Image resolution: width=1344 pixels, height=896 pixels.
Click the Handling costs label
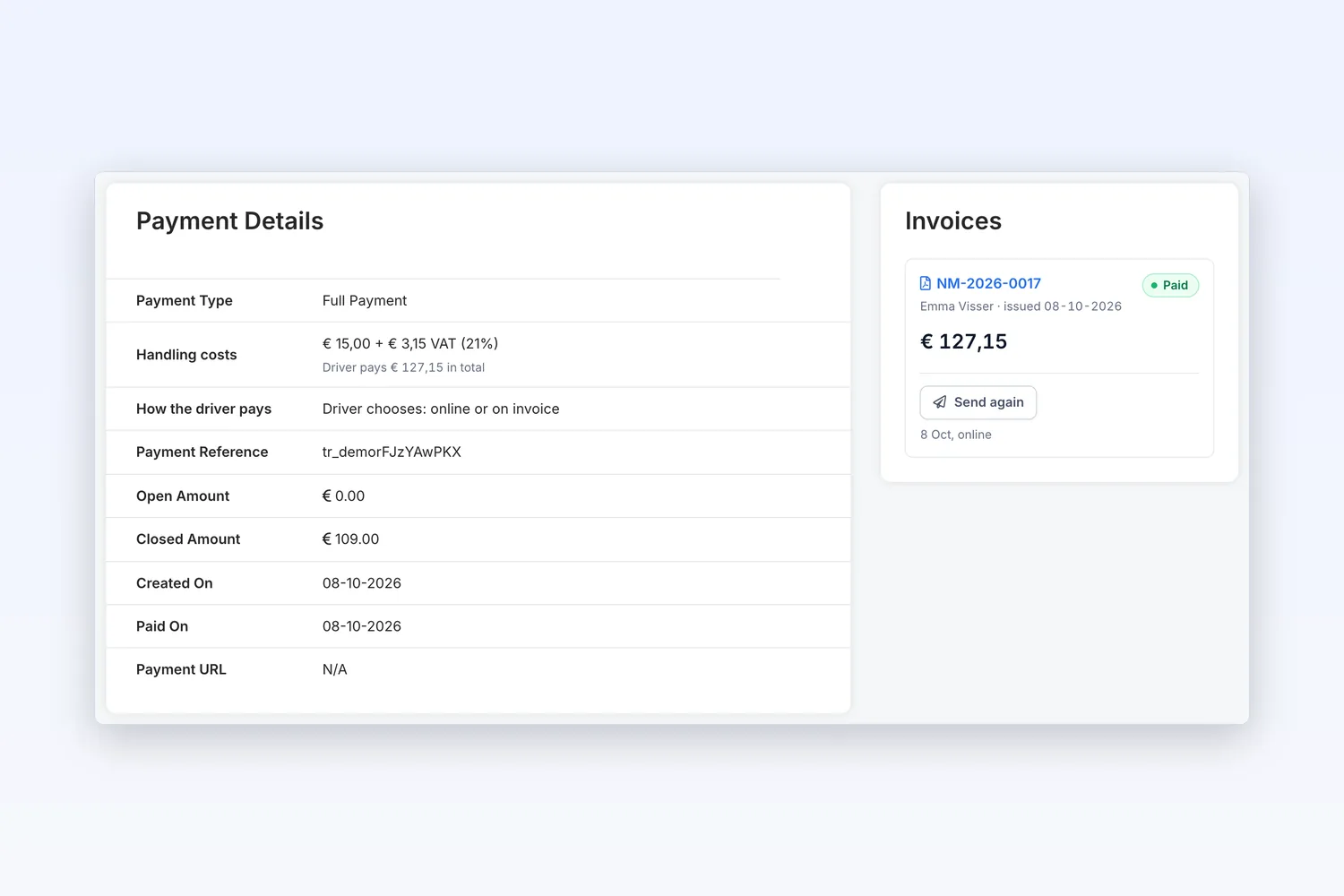pyautogui.click(x=186, y=355)
